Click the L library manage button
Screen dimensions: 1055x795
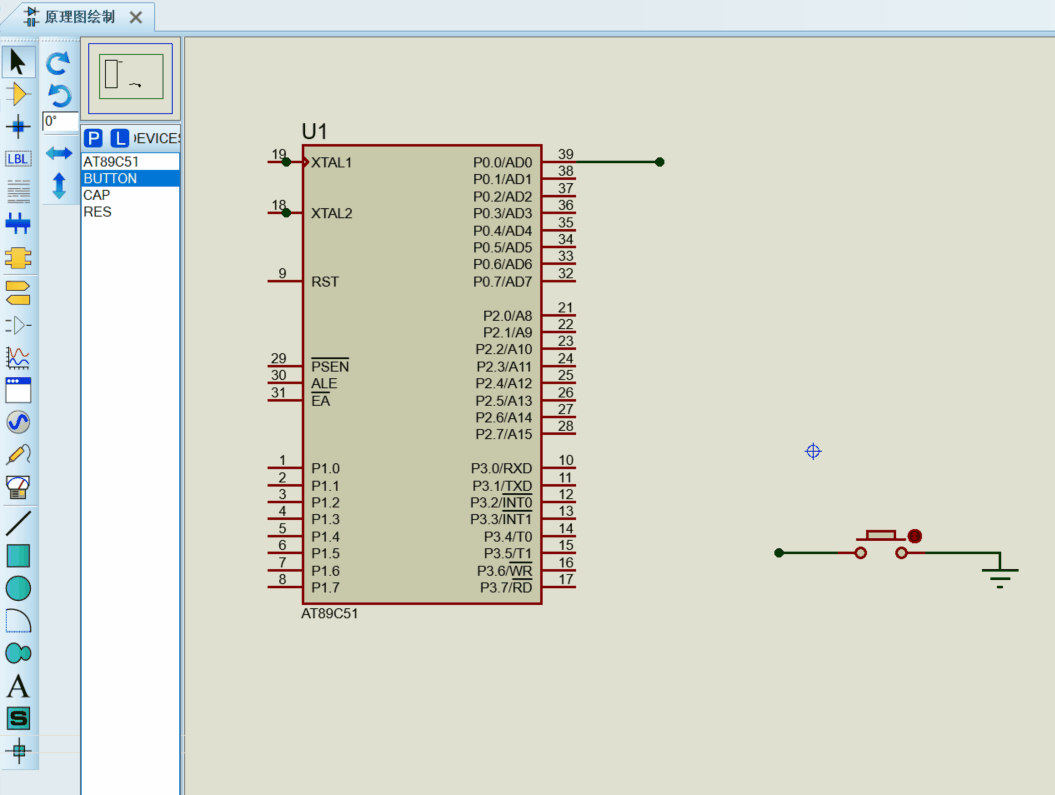119,139
